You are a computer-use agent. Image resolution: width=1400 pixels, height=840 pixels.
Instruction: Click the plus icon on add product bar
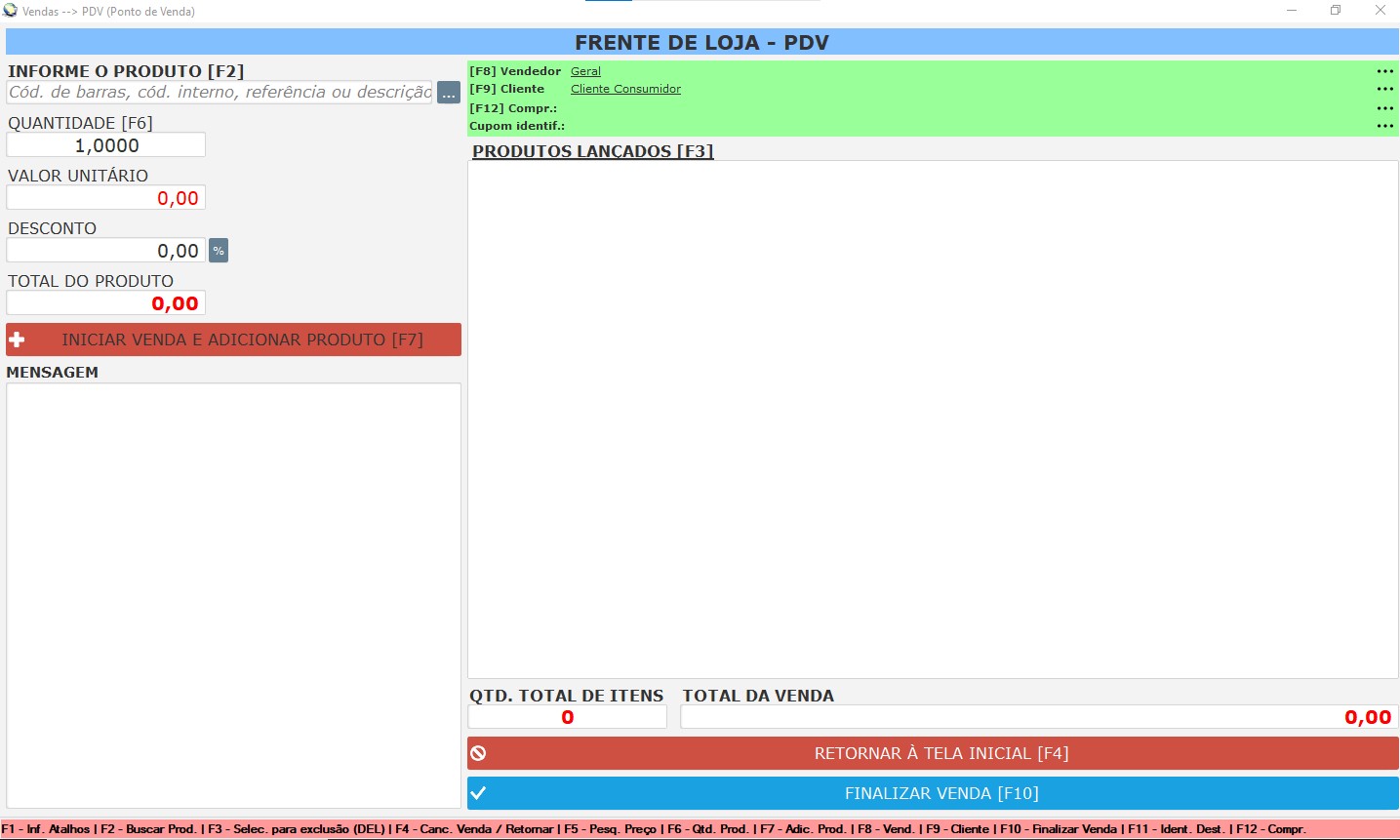click(17, 340)
